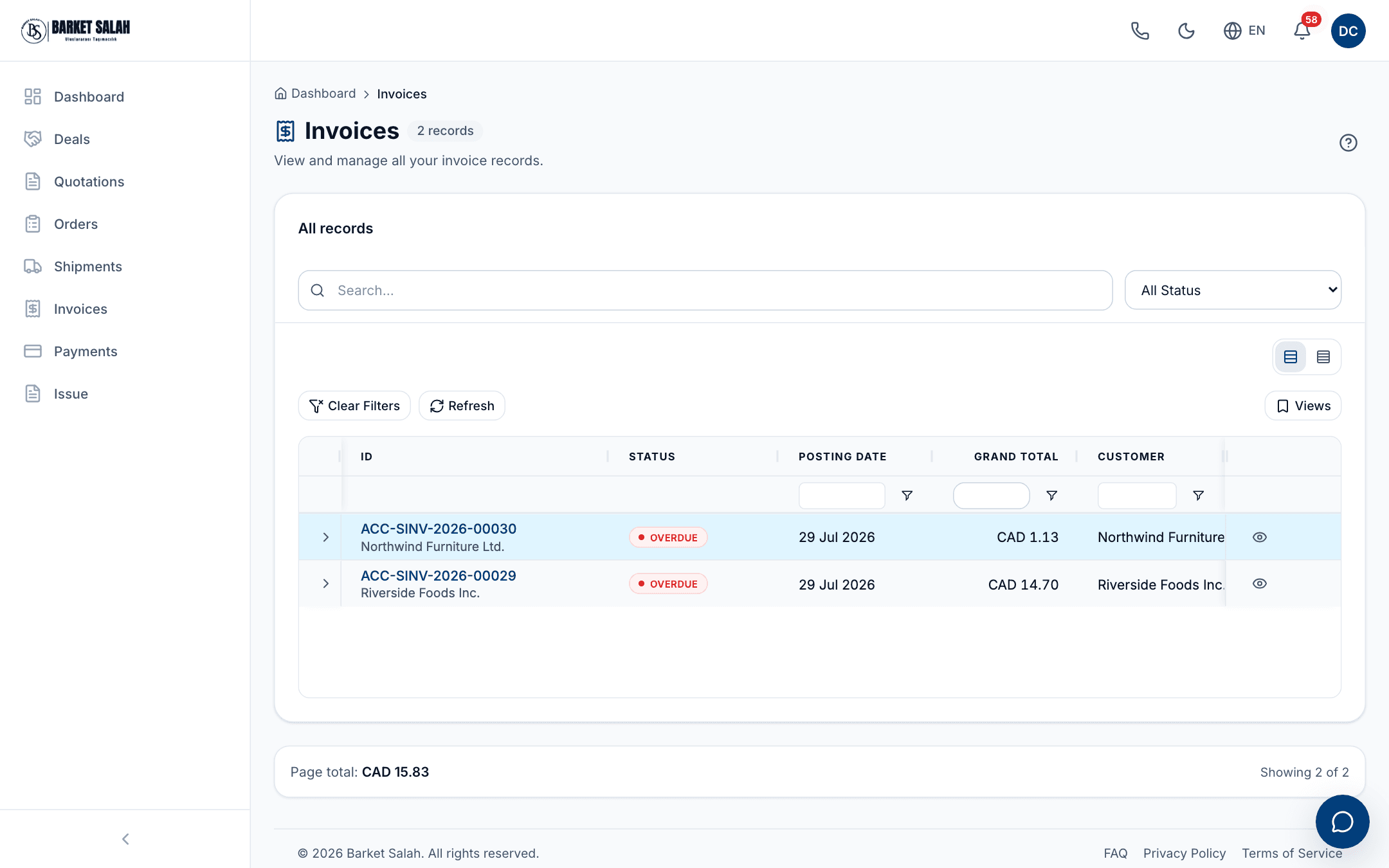This screenshot has height=868, width=1389.
Task: Open the Privacy Policy link
Action: (x=1184, y=853)
